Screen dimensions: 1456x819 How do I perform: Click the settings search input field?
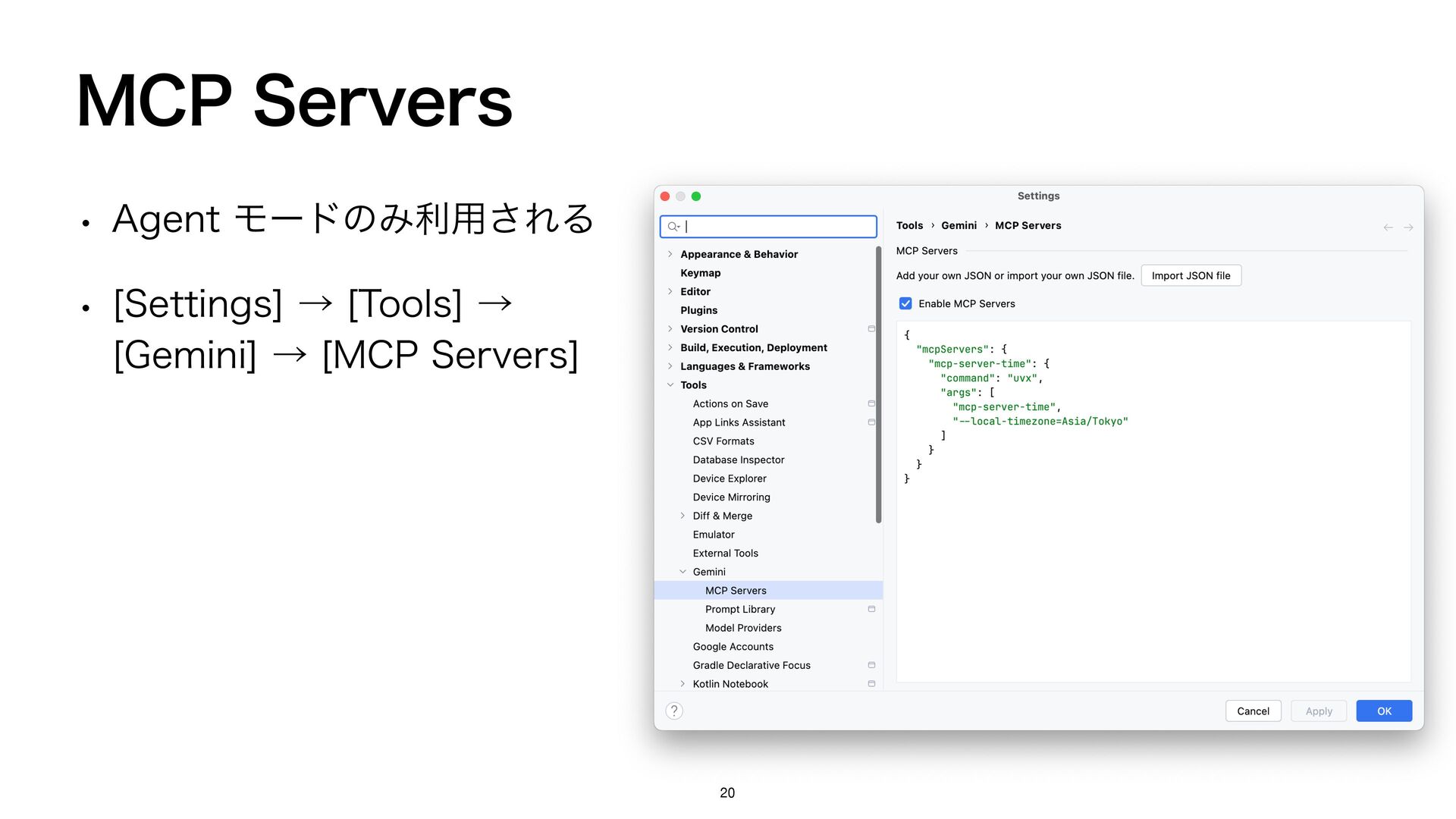coord(768,226)
